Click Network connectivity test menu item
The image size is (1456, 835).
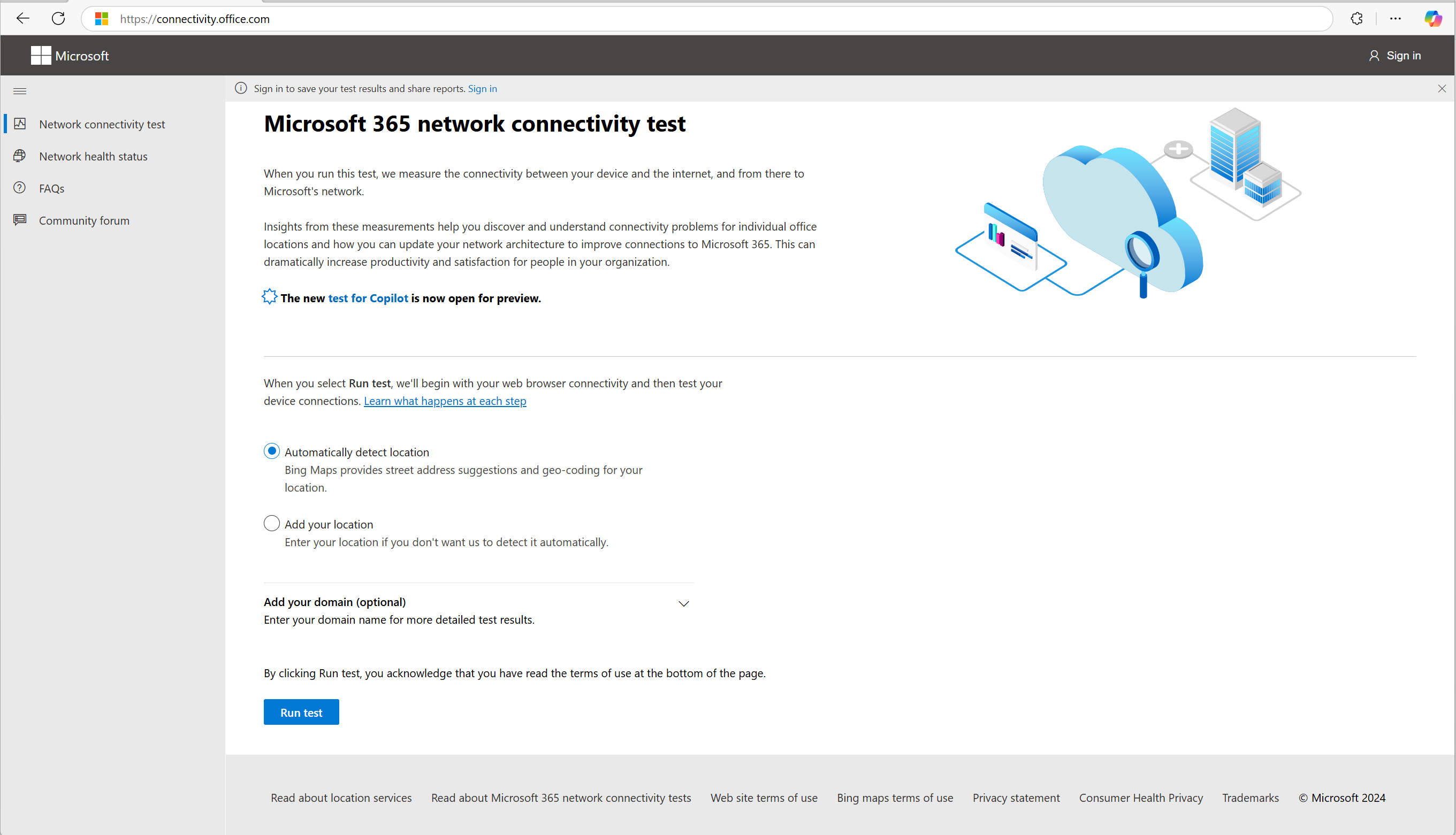101,124
